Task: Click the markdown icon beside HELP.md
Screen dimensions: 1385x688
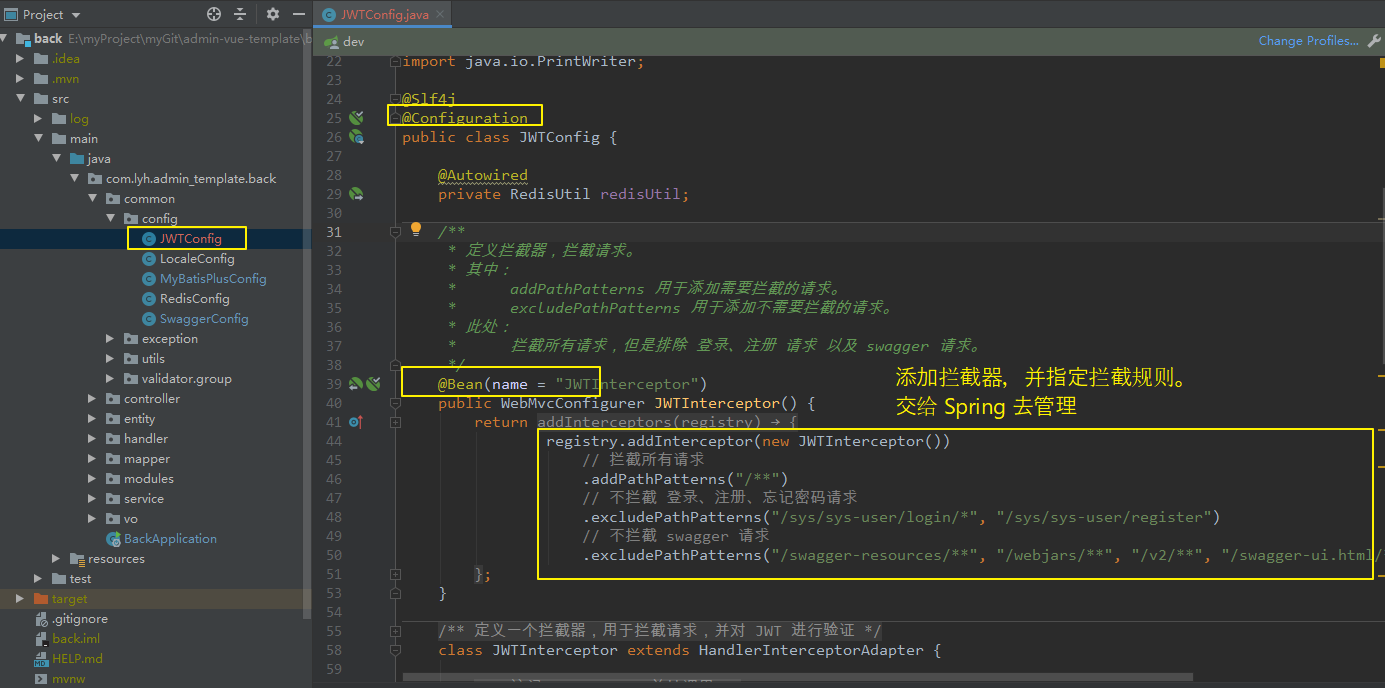Action: (x=41, y=659)
